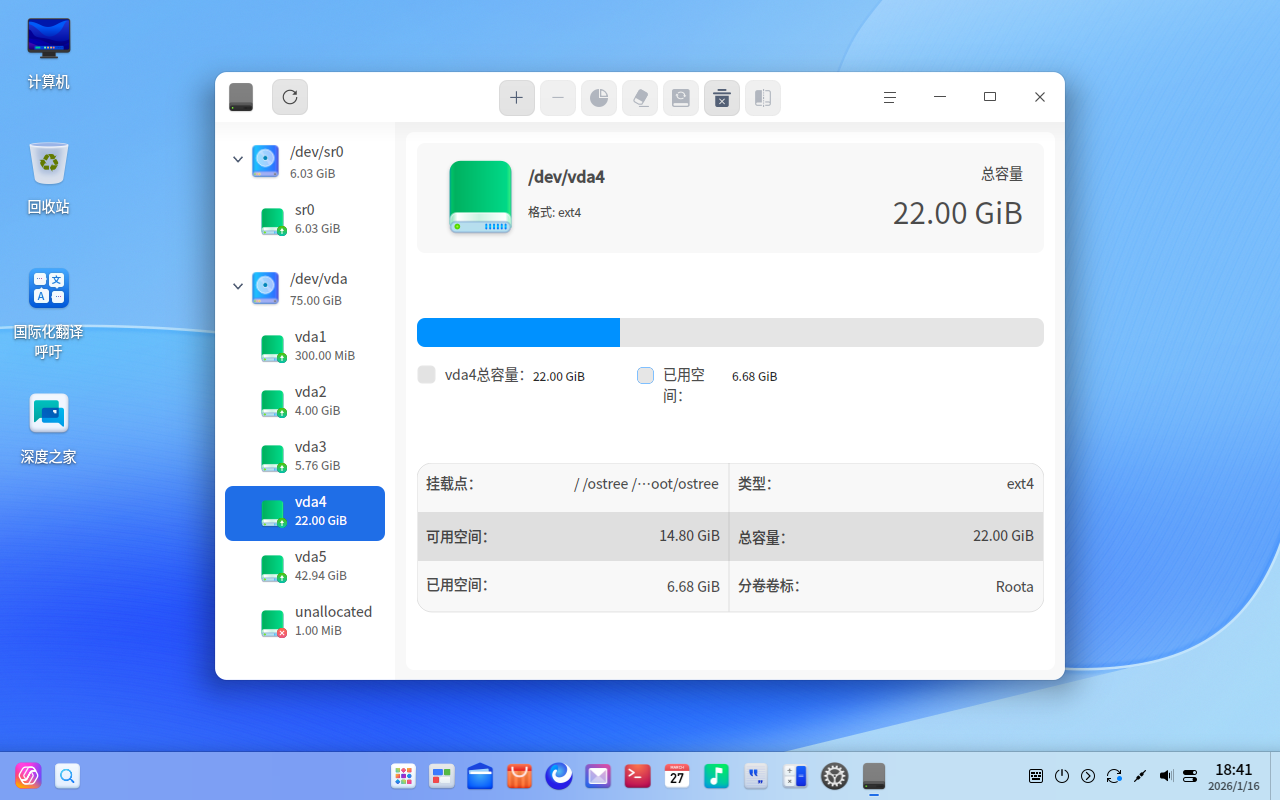This screenshot has width=1280, height=800.
Task: Open the app store shopping bag icon
Action: 520,776
